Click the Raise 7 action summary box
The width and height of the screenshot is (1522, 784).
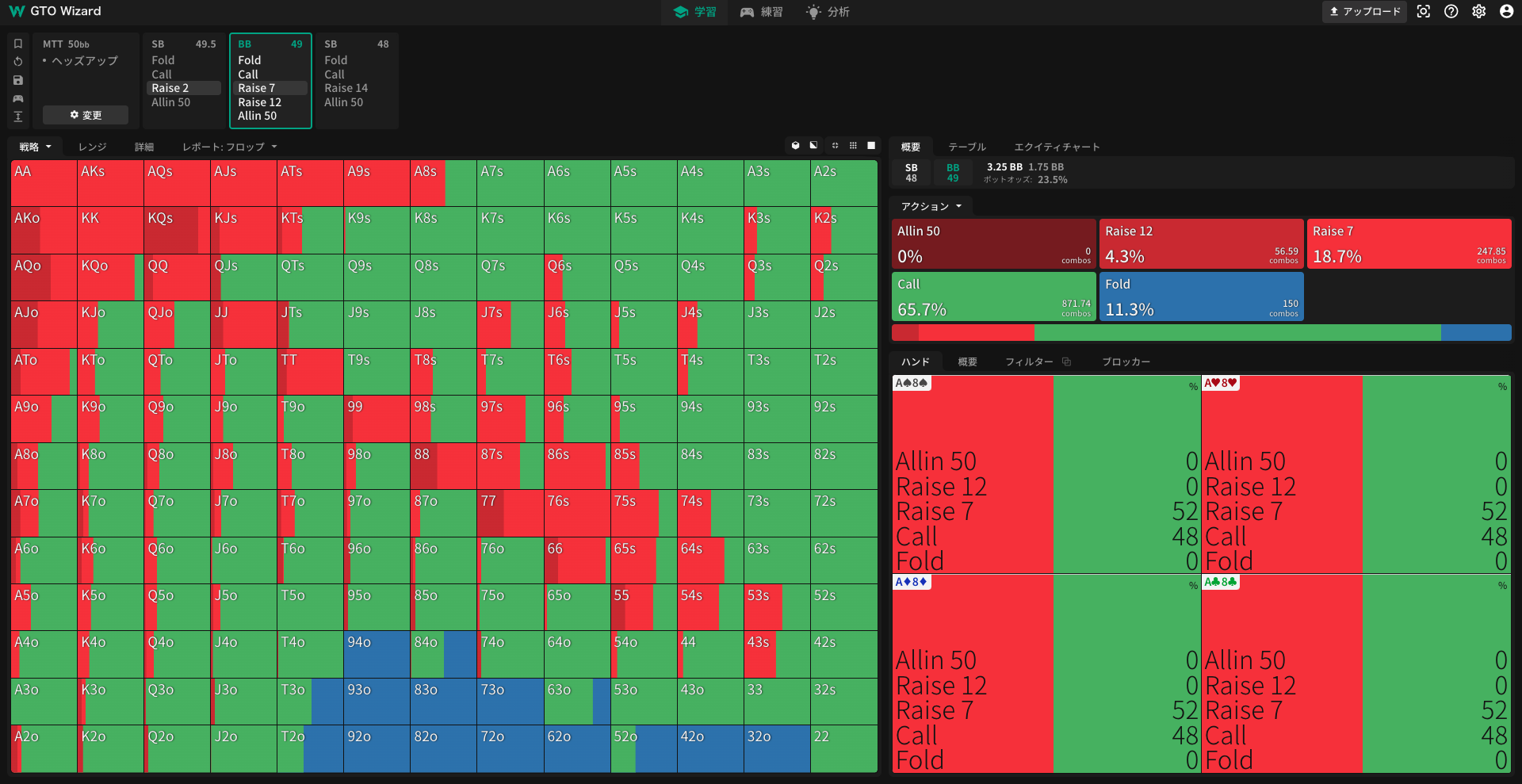1409,243
